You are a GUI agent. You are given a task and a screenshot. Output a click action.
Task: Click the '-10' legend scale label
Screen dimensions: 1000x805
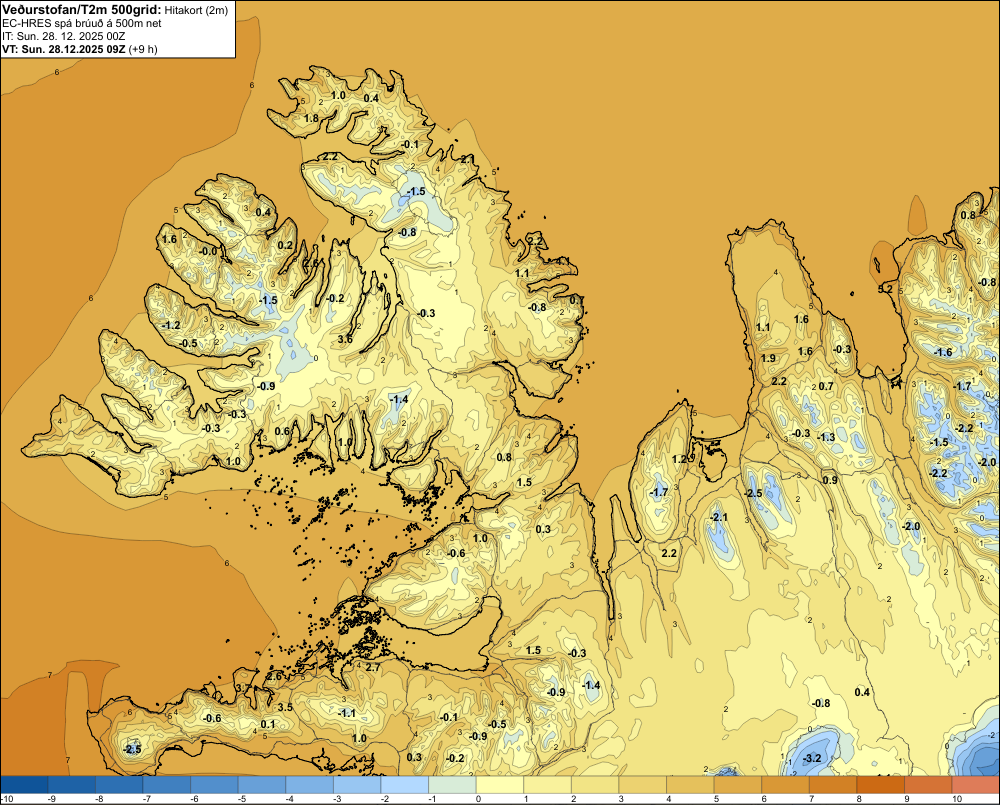(x=8, y=799)
